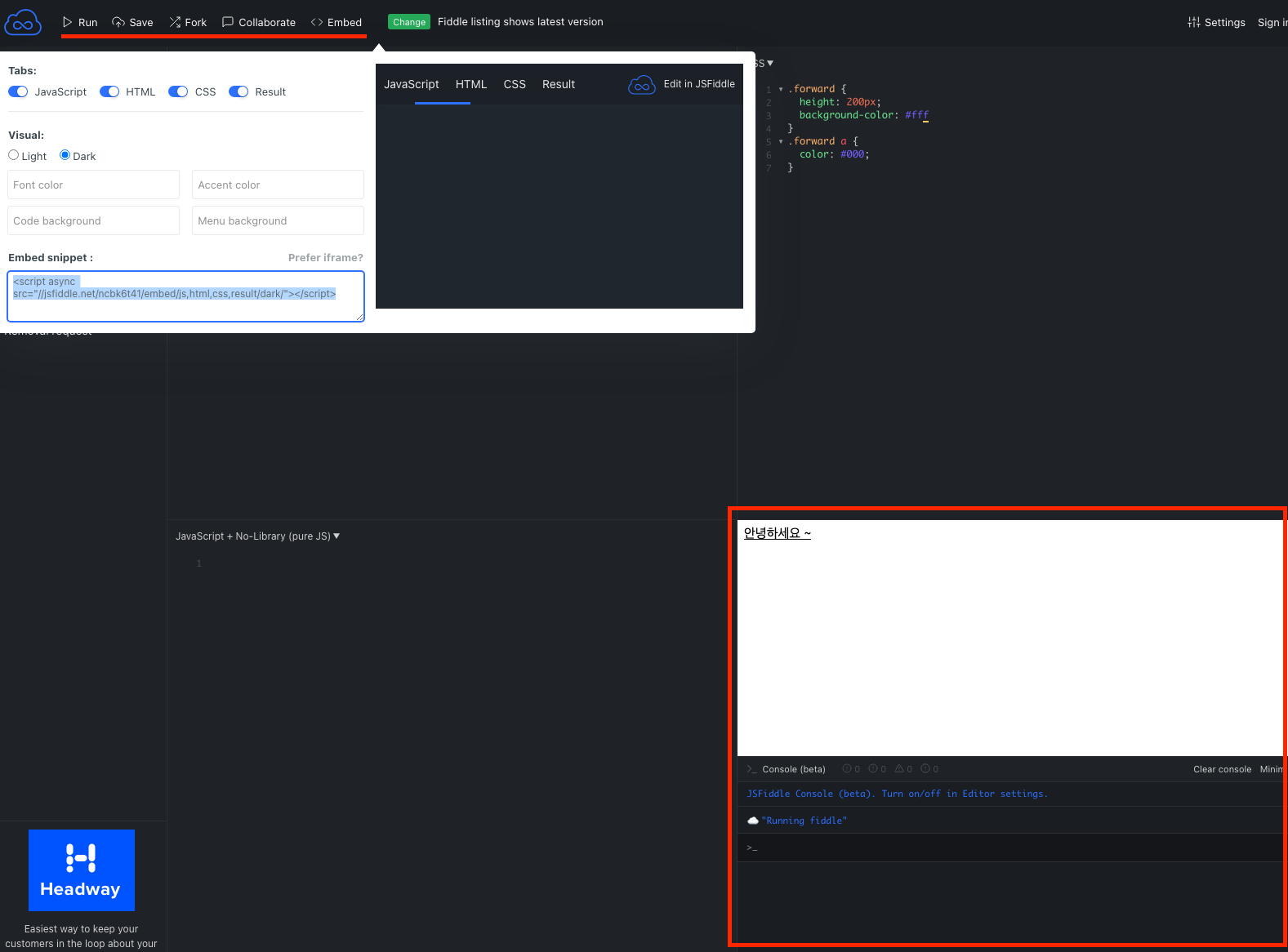
Task: Click the Prefer iframe? link
Action: click(326, 257)
